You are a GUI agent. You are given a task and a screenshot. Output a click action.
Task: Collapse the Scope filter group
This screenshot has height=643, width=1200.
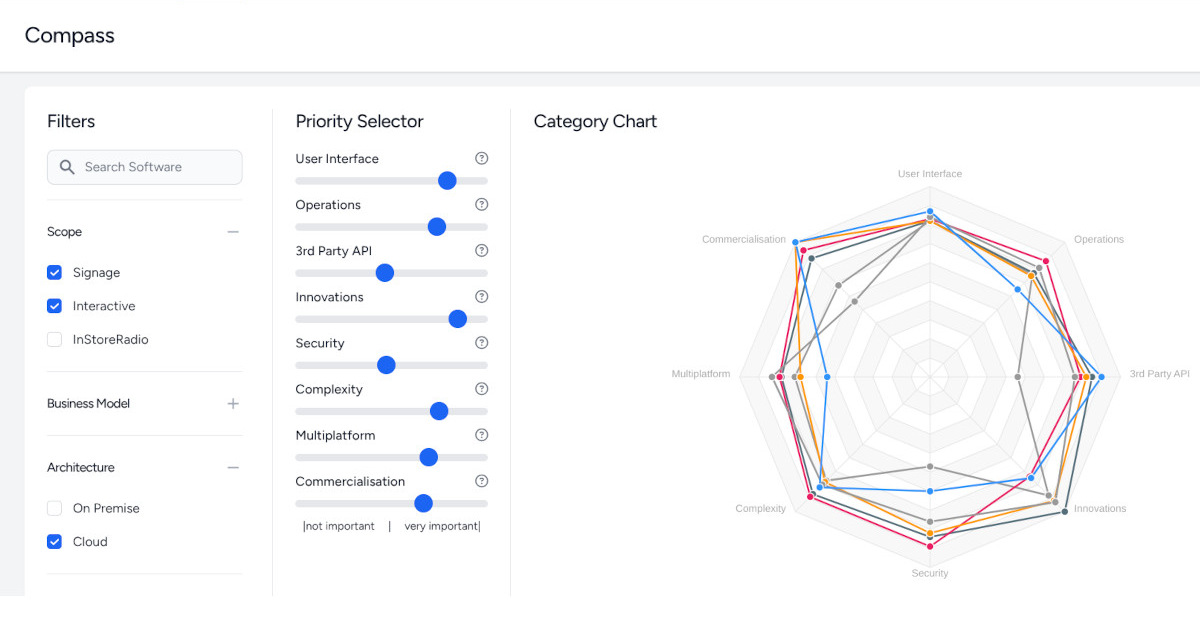click(232, 231)
